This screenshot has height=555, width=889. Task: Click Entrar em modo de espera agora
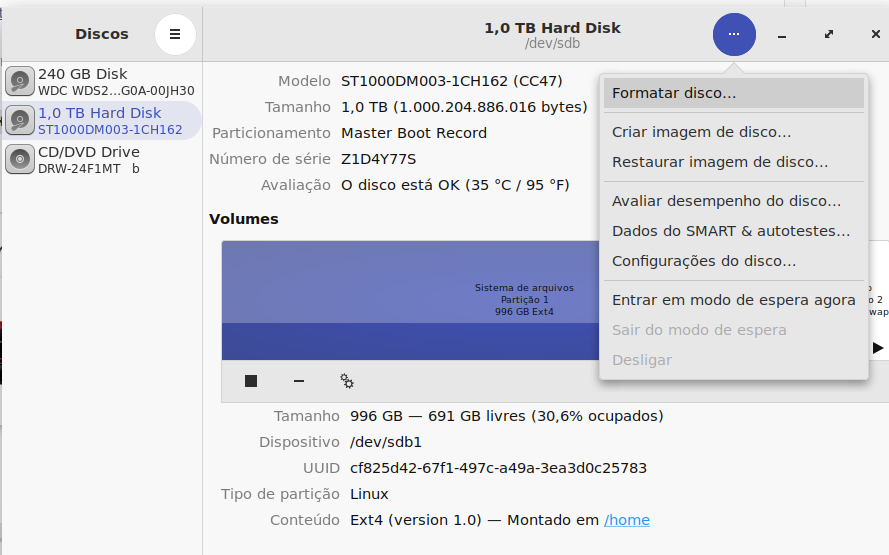pyautogui.click(x=734, y=300)
